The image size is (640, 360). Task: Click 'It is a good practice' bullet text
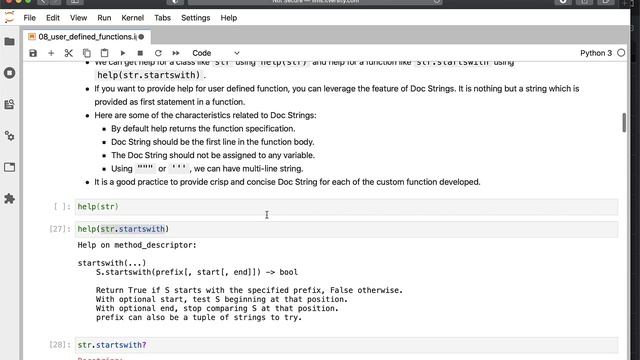tap(287, 182)
